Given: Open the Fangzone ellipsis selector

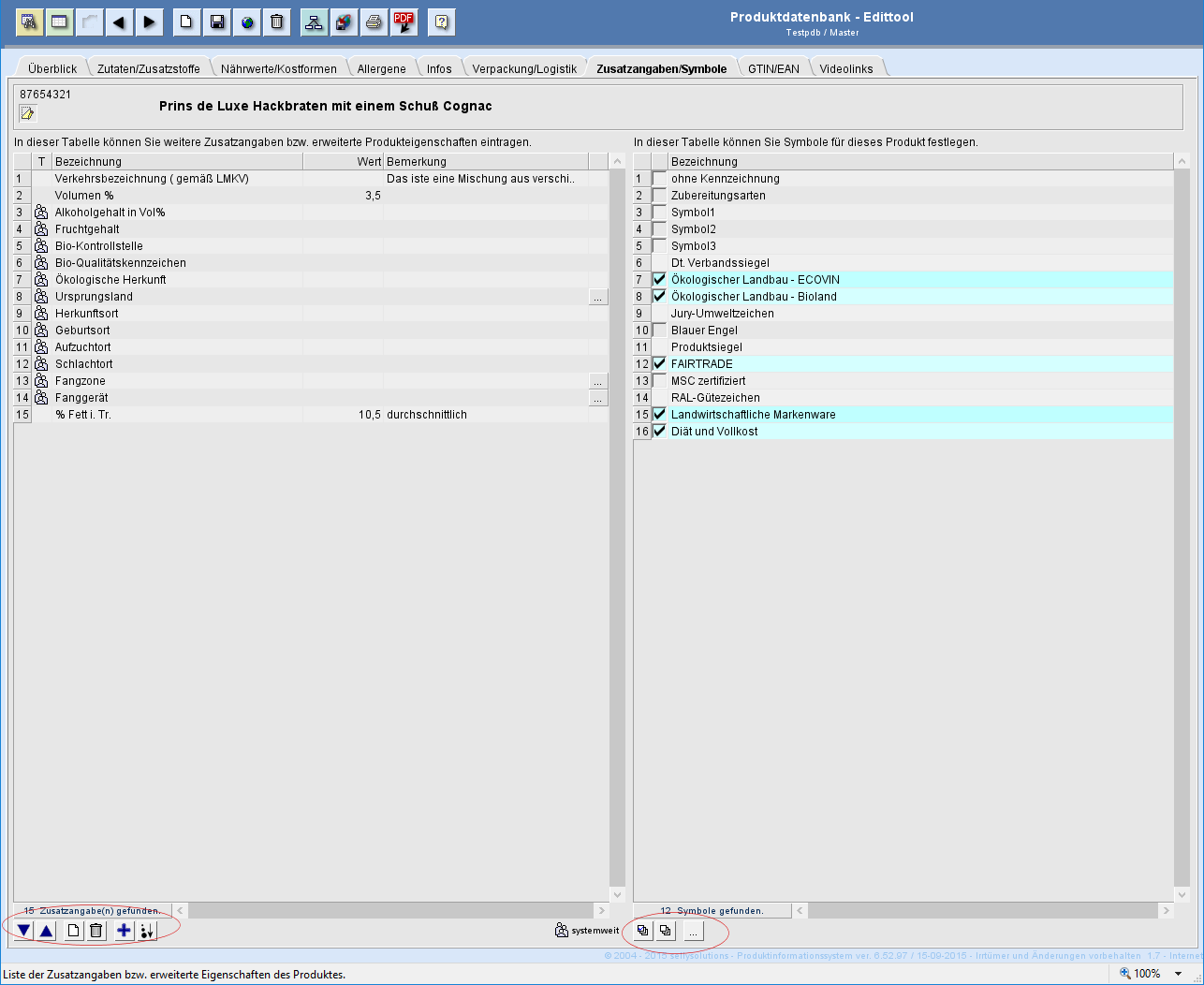Looking at the screenshot, I should [597, 381].
